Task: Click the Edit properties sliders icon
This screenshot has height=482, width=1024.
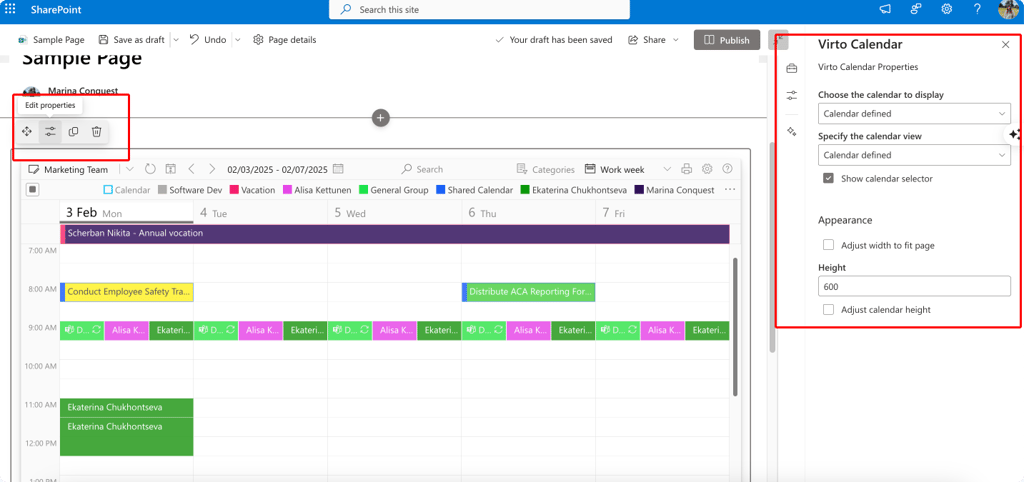Action: coord(50,131)
